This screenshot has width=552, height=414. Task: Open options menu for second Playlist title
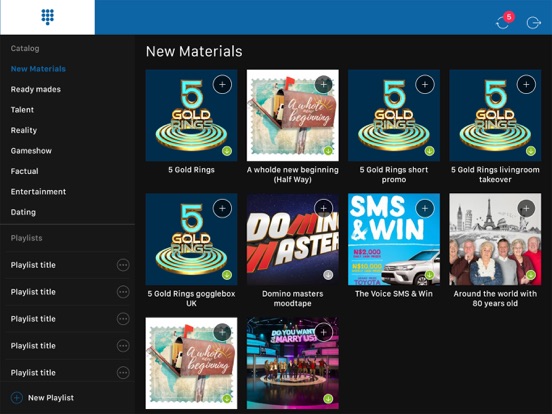point(123,292)
